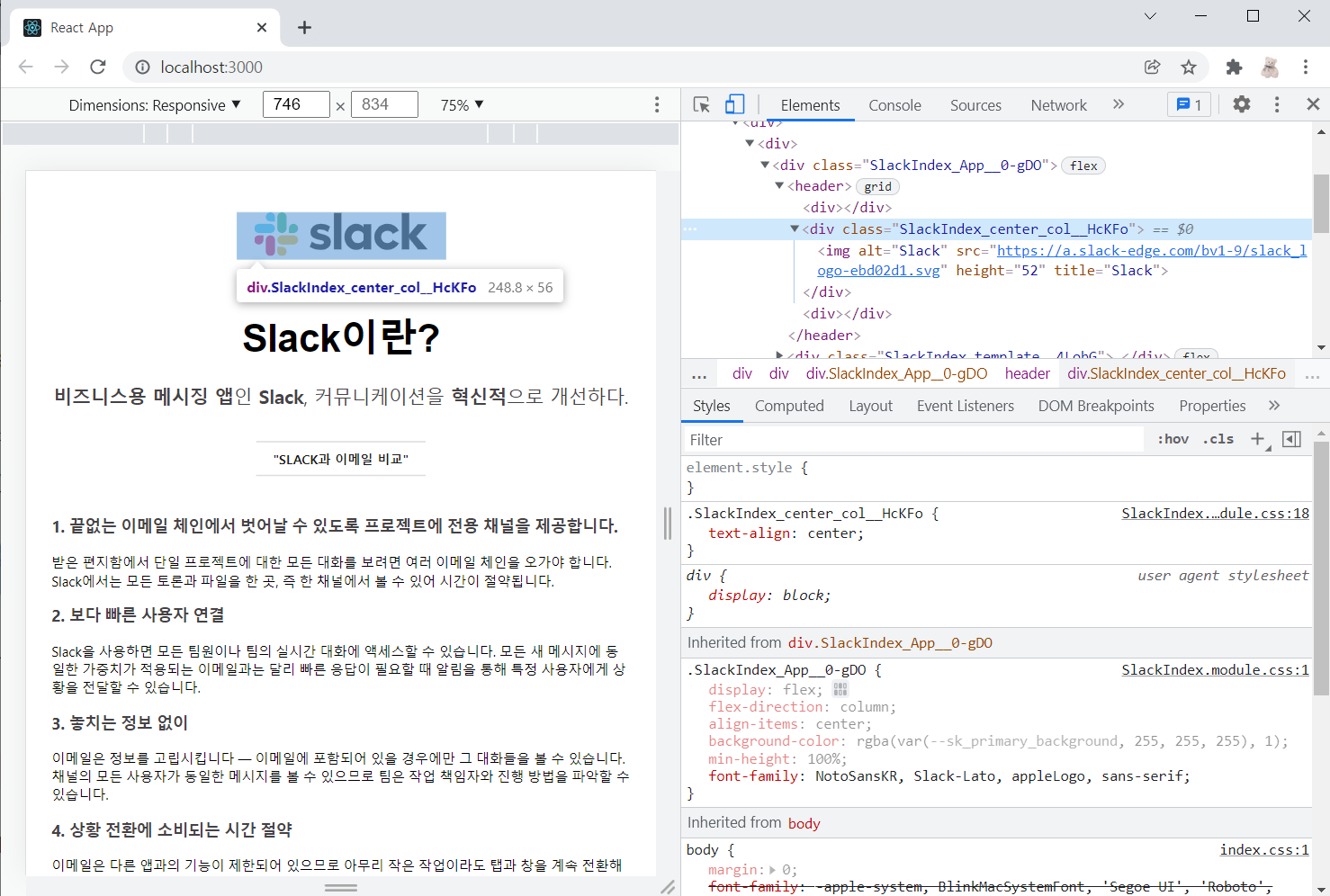Open the slack logo svg link
This screenshot has width=1330, height=896.
[1062, 261]
